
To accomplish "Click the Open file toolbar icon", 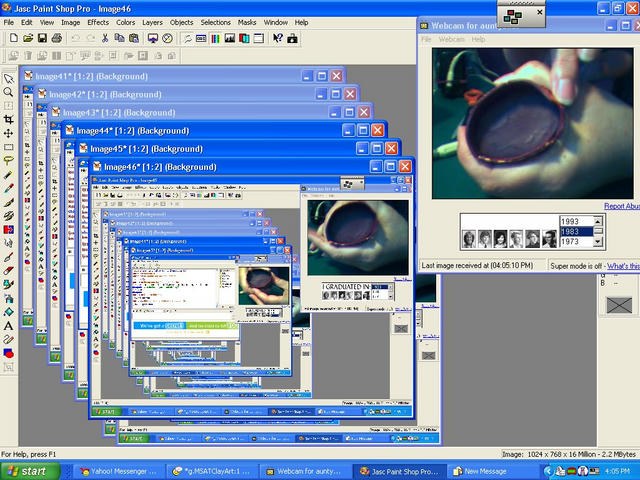I will tap(28, 38).
